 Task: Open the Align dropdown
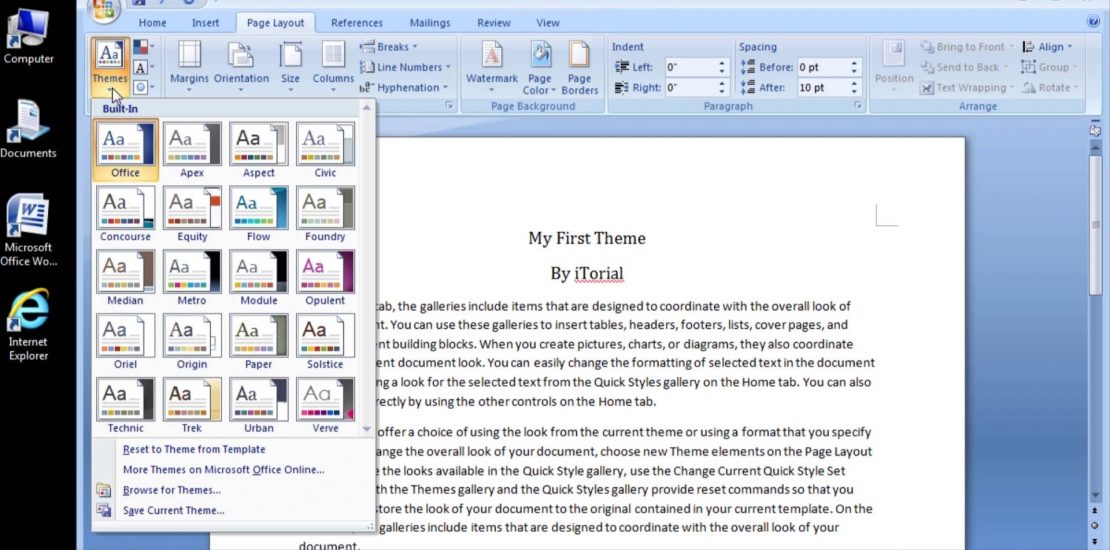pyautogui.click(x=1047, y=47)
